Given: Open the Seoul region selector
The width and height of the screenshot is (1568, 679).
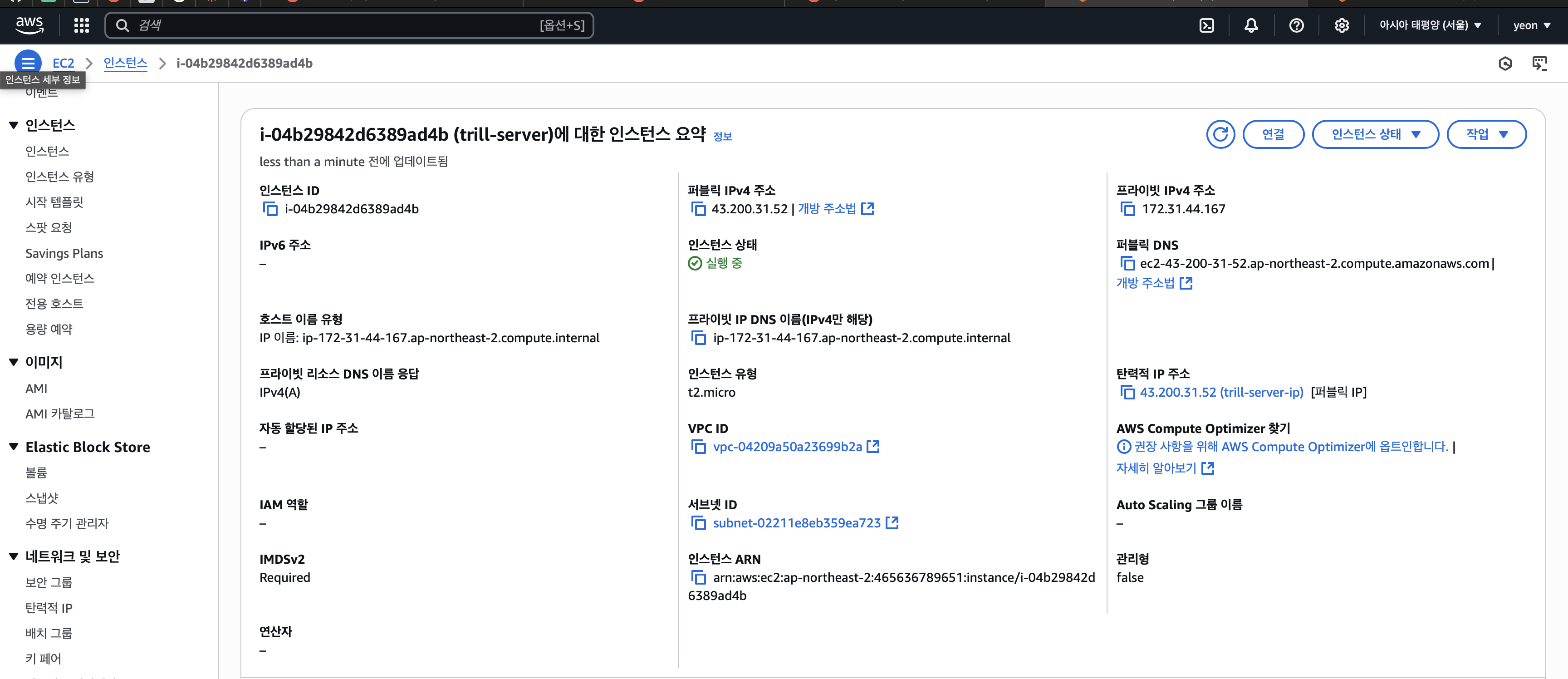Looking at the screenshot, I should (1430, 25).
